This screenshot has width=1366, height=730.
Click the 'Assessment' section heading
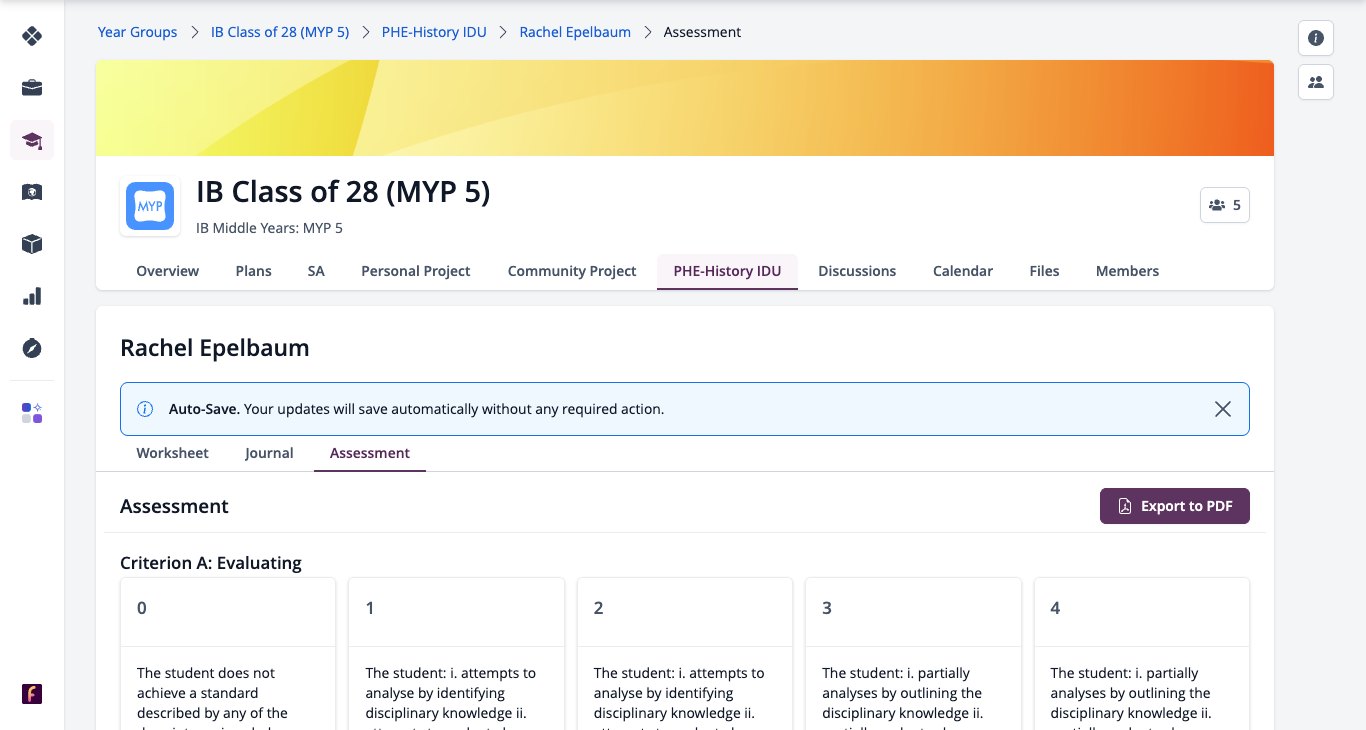click(x=174, y=506)
